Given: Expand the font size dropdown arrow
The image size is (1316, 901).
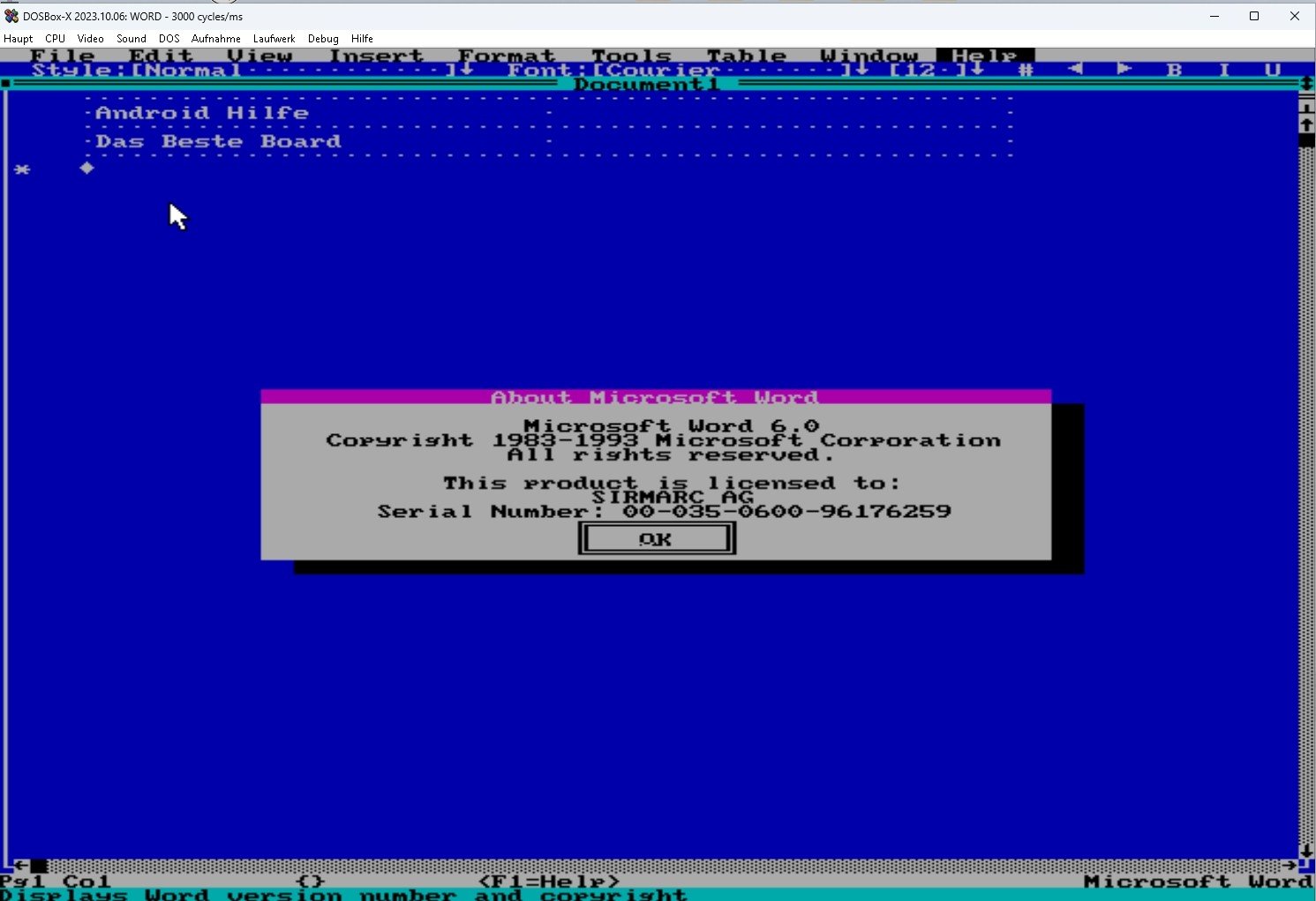Looking at the screenshot, I should point(976,70).
